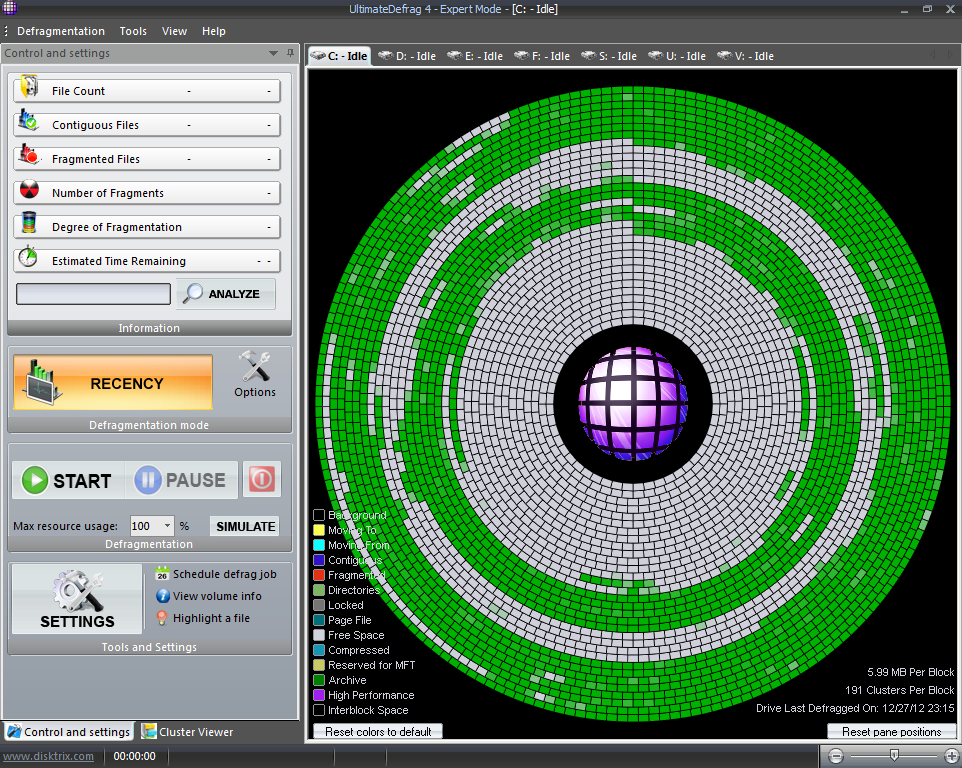This screenshot has width=962, height=768.
Task: Click Reset colors to default button
Action: coord(378,732)
